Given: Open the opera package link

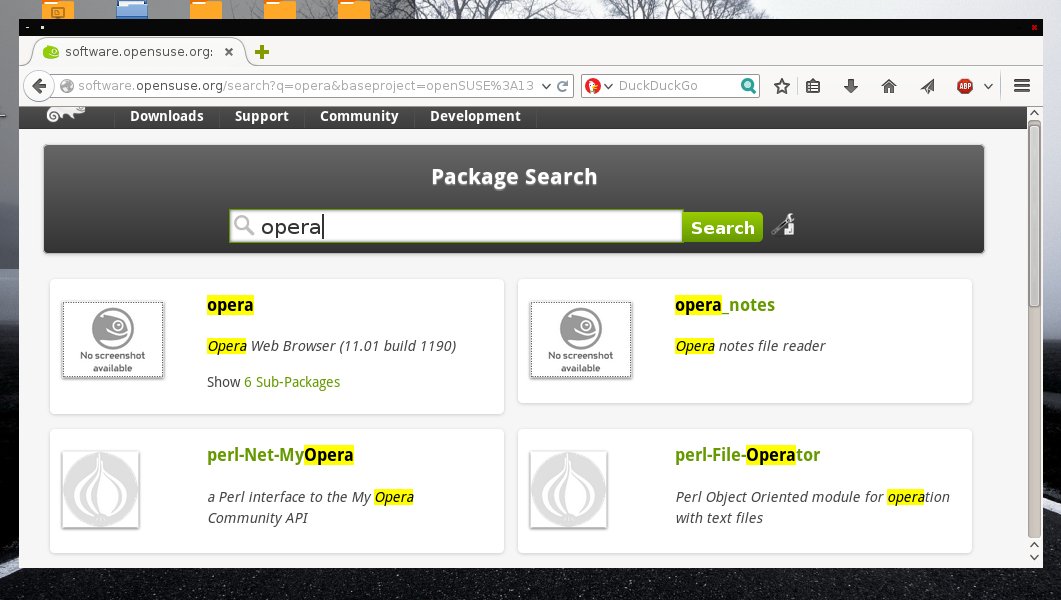Looking at the screenshot, I should click(230, 305).
